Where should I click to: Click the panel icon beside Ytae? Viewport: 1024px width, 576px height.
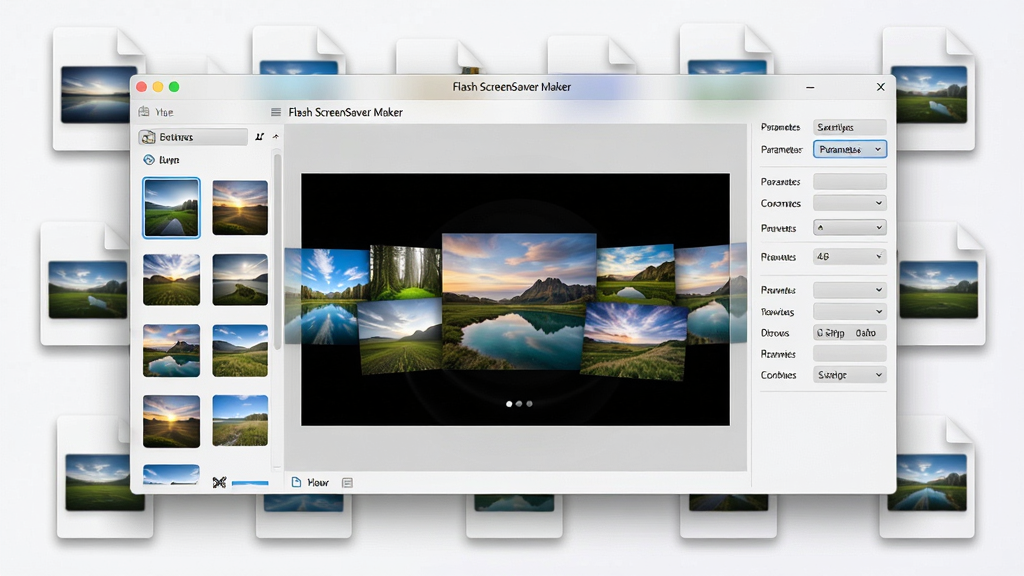(x=144, y=112)
